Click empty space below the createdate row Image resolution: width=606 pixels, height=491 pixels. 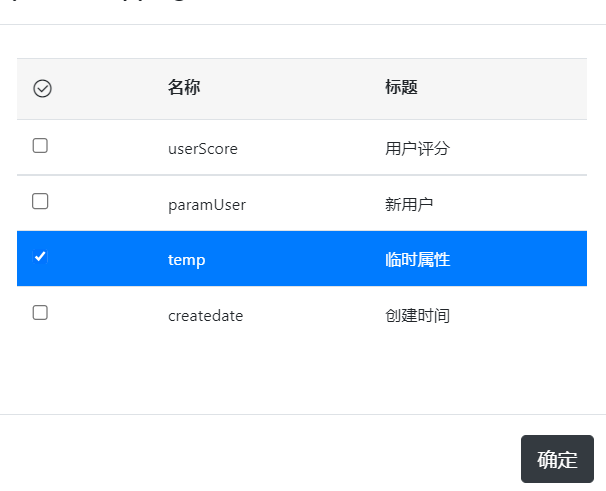300,375
